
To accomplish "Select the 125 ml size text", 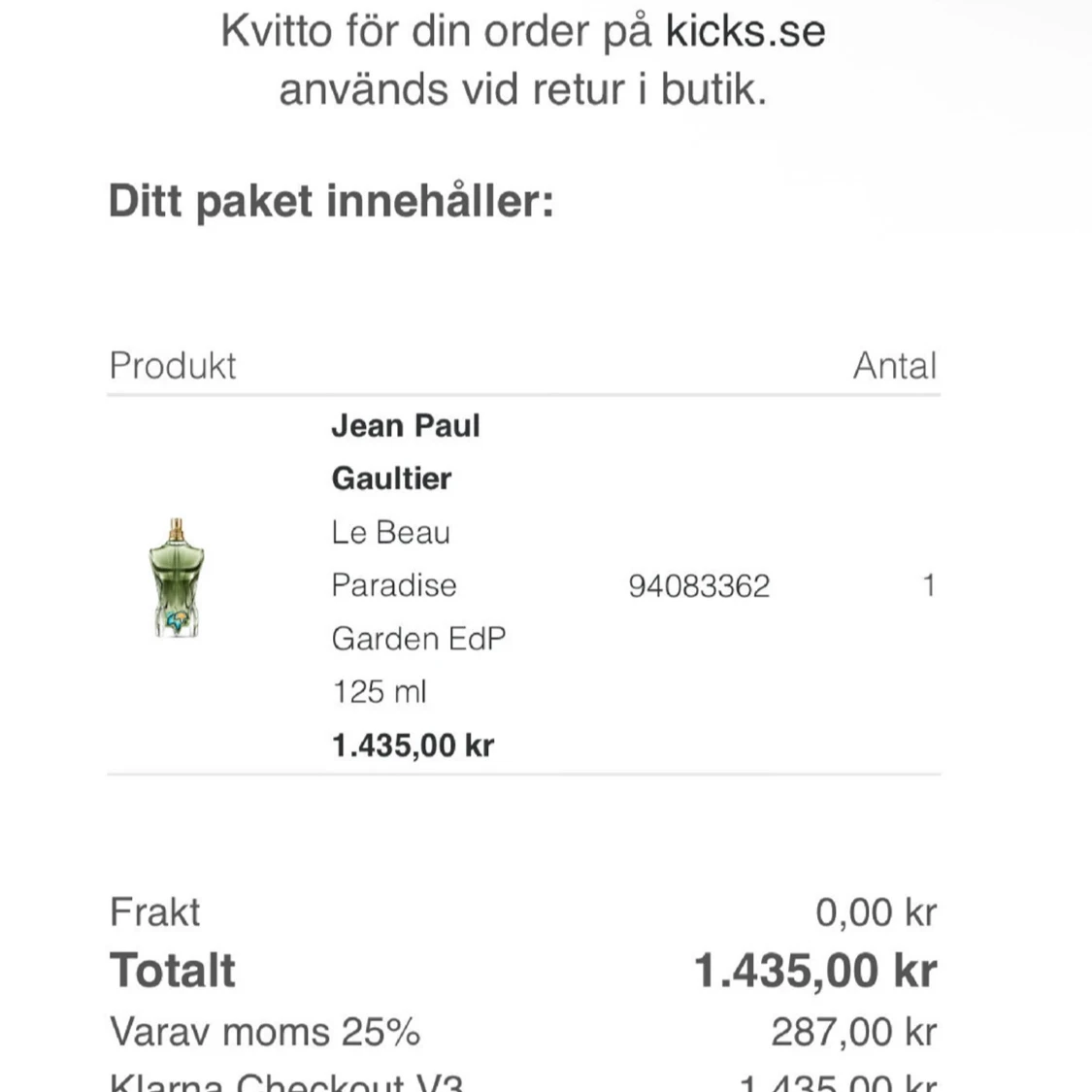I will click(x=379, y=692).
